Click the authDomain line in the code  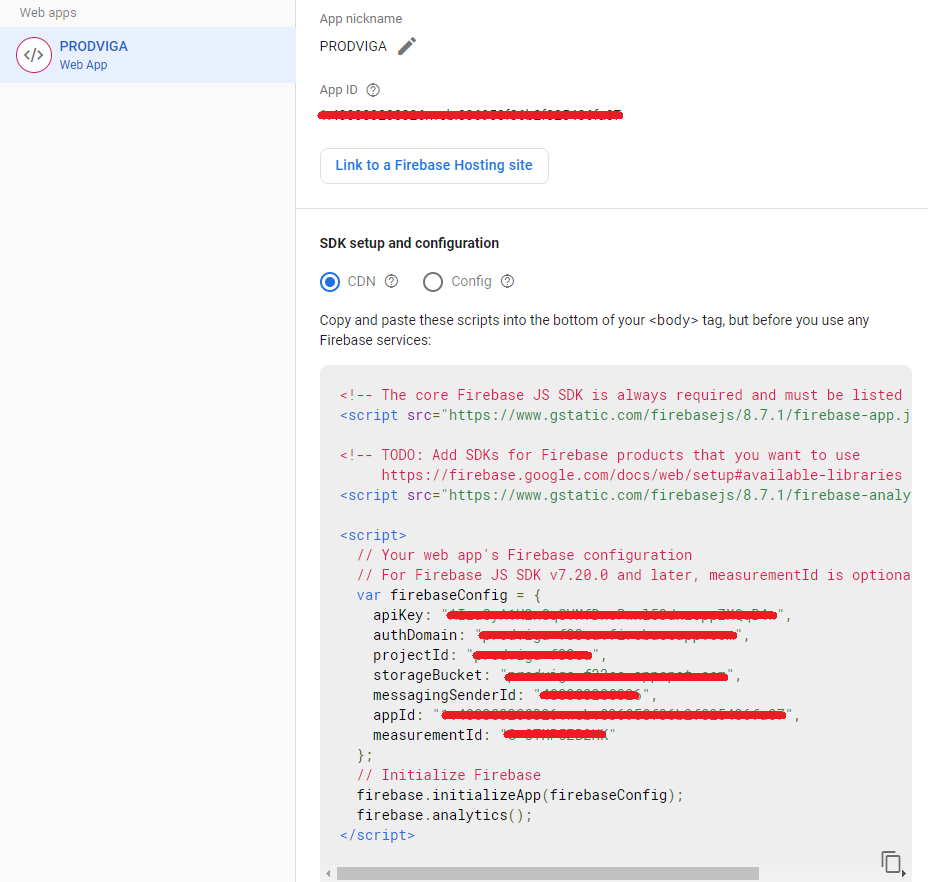coord(561,635)
